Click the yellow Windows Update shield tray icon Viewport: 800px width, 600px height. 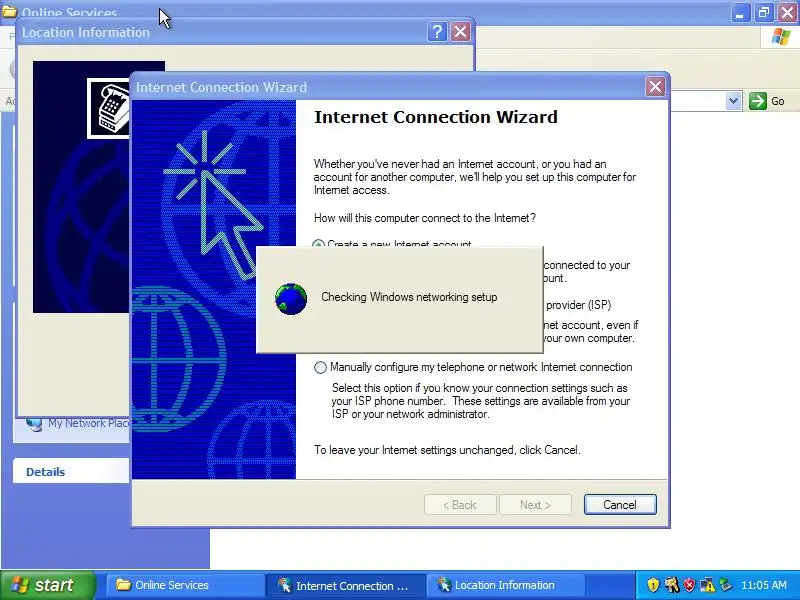point(653,585)
